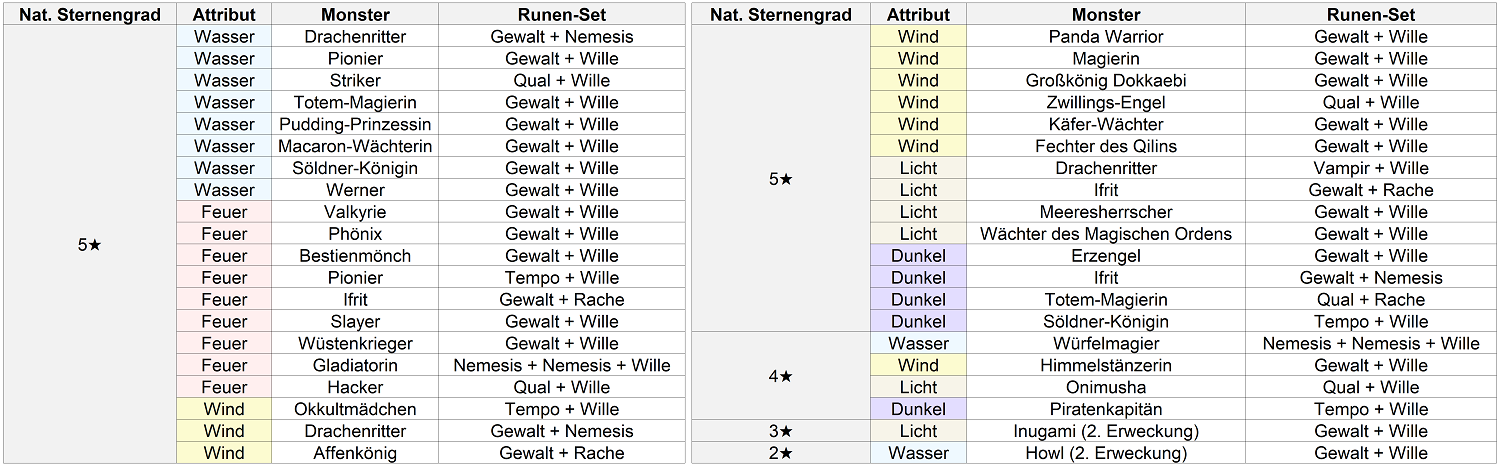
Task: Click the Inugami (2. Erweckung) cell
Action: (1106, 431)
